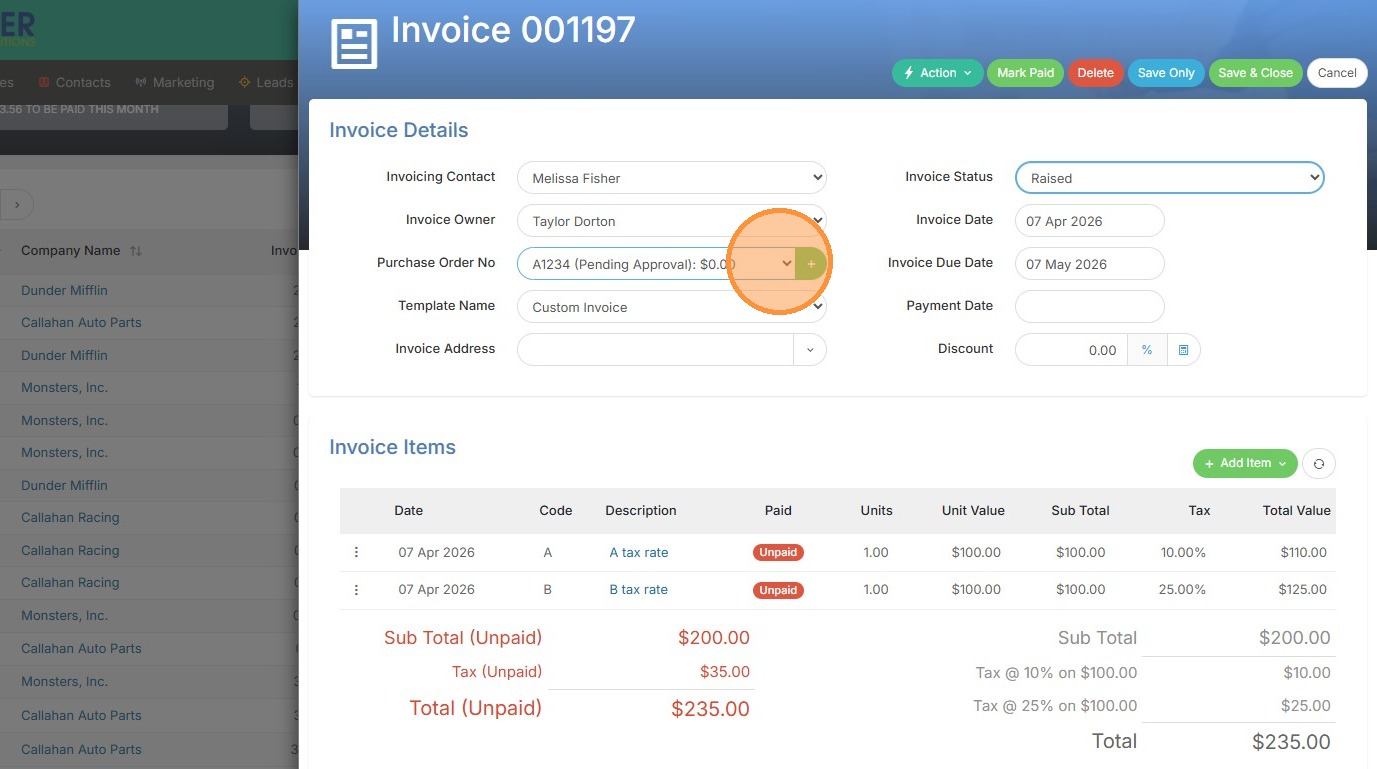Open the Leads menu in background
Viewport: 1377px width, 769px height.
click(266, 83)
